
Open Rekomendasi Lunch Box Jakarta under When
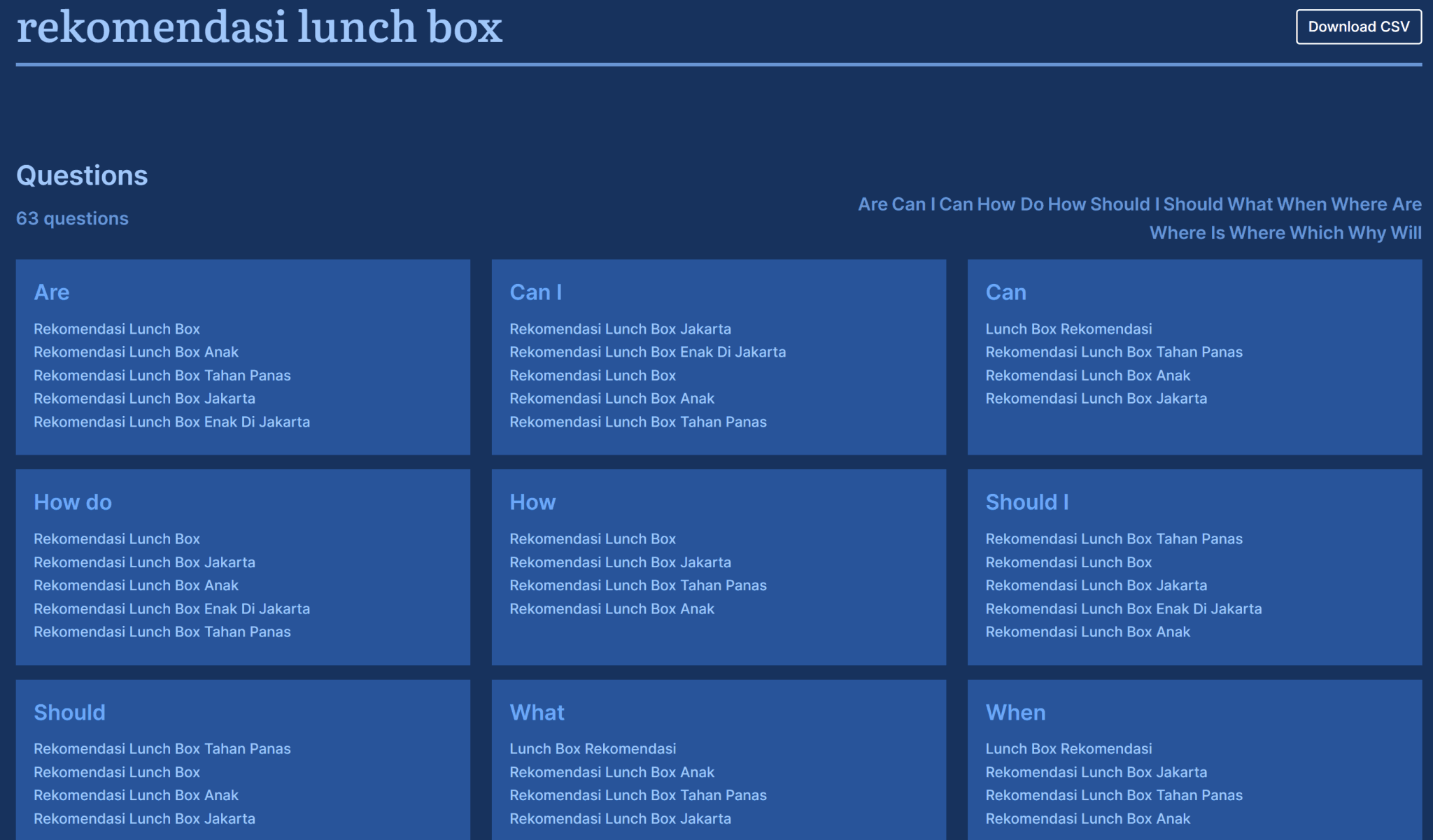(x=1096, y=772)
